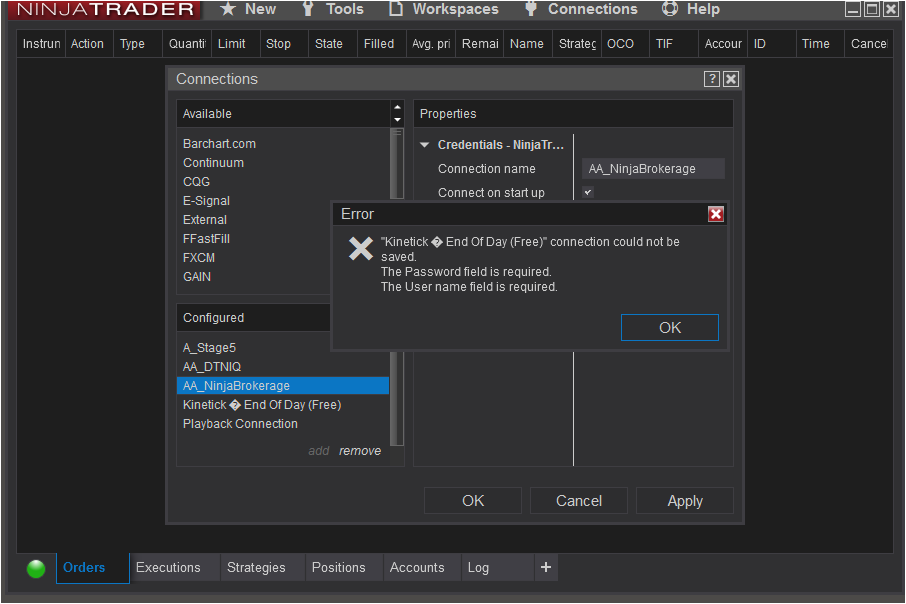Click the plug icon beside Connections
The image size is (906, 604).
pos(530,9)
